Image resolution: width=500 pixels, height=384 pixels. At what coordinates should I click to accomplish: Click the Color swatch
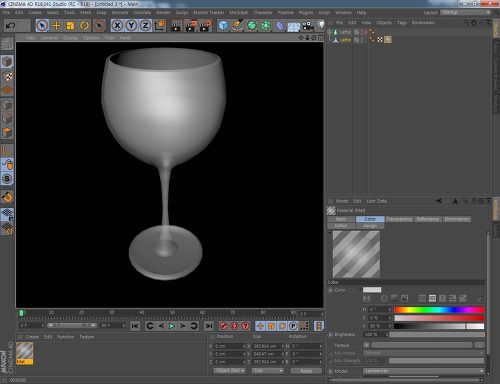click(x=372, y=290)
